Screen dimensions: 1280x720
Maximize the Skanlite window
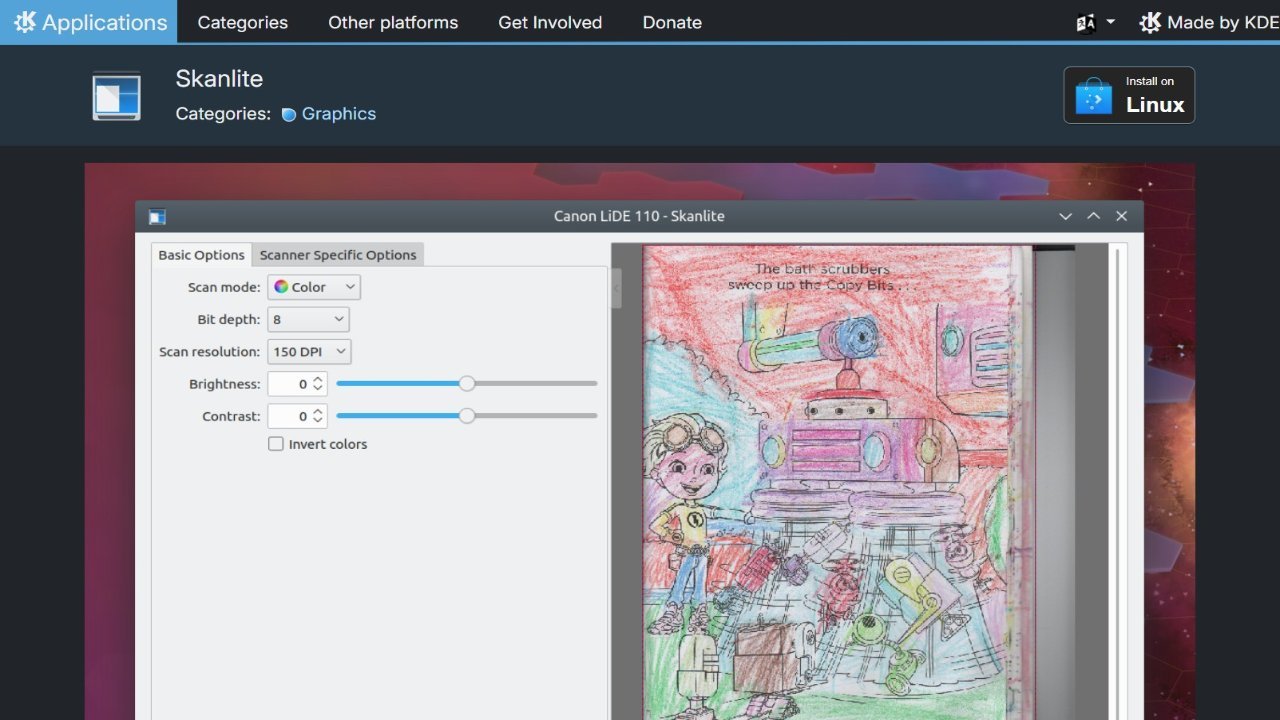[x=1094, y=216]
